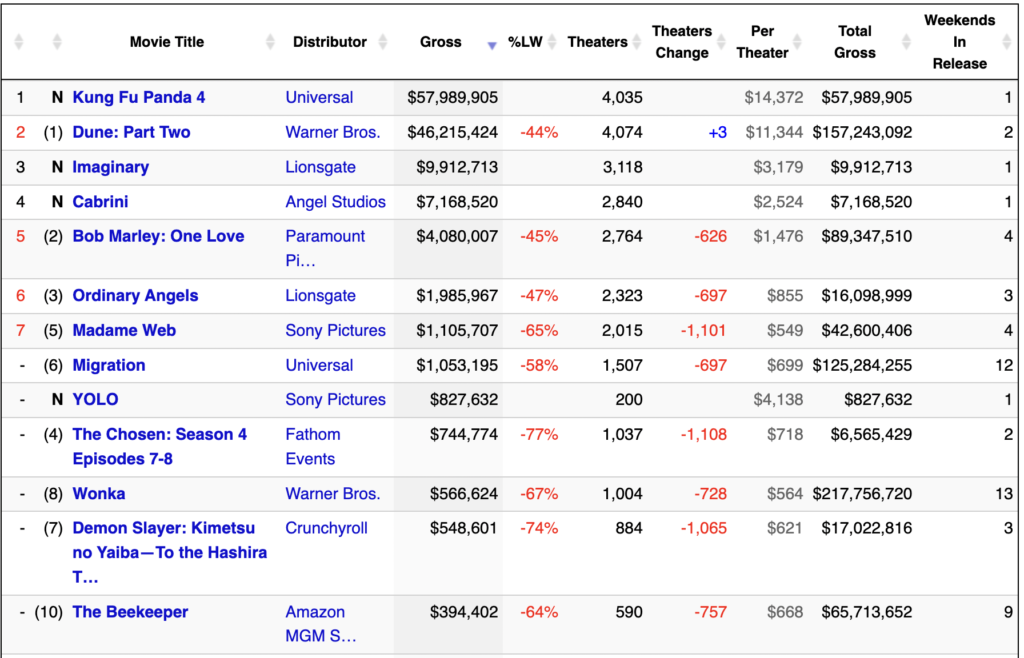
Task: Open Wonka movie link
Action: [x=99, y=494]
